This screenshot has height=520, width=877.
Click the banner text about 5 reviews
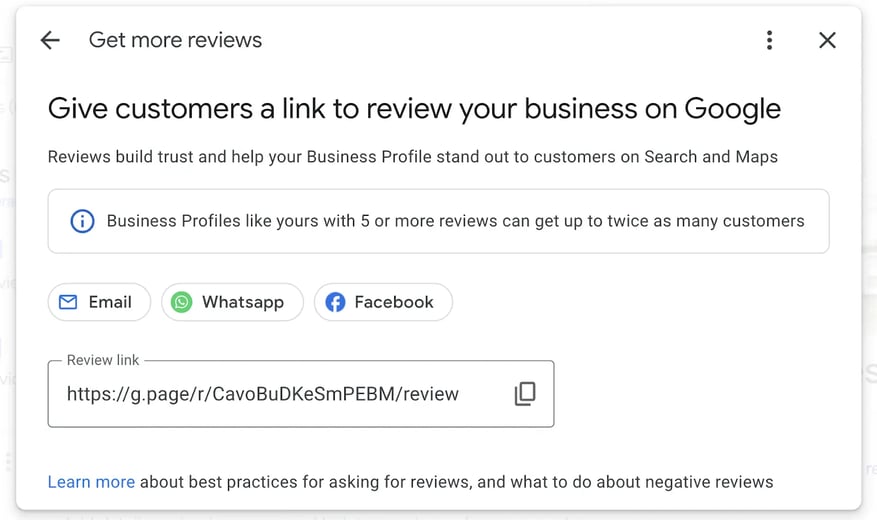click(455, 221)
